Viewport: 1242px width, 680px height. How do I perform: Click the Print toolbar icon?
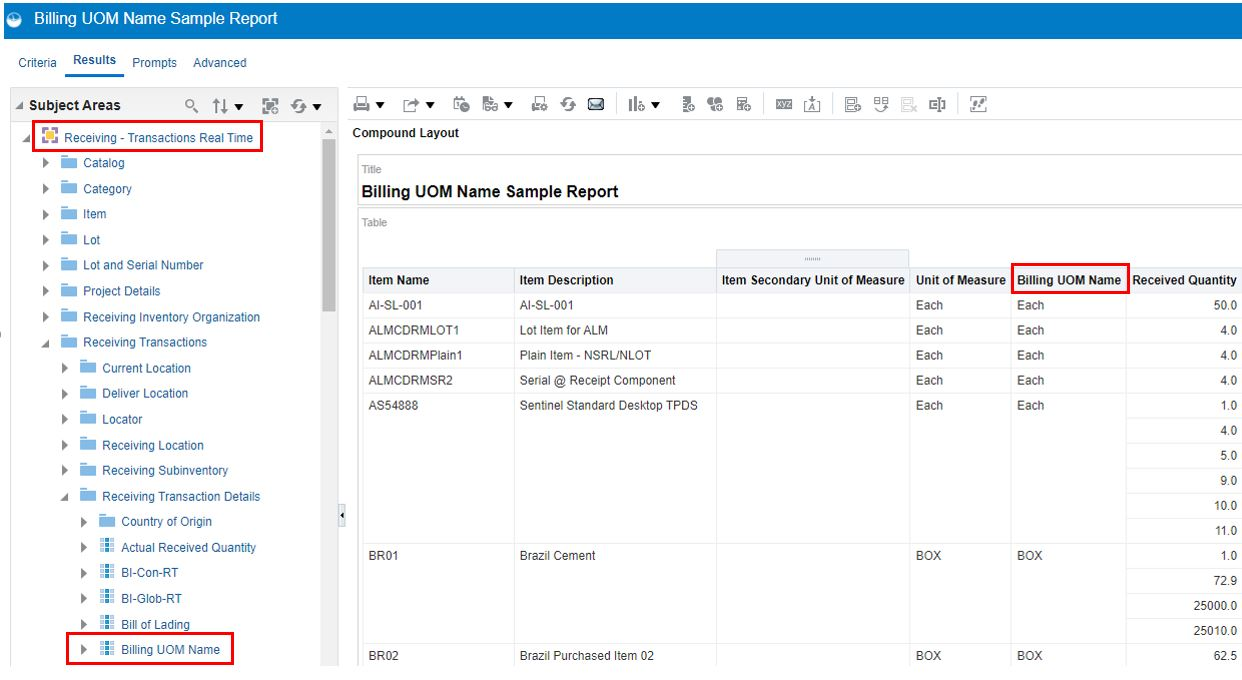click(362, 105)
